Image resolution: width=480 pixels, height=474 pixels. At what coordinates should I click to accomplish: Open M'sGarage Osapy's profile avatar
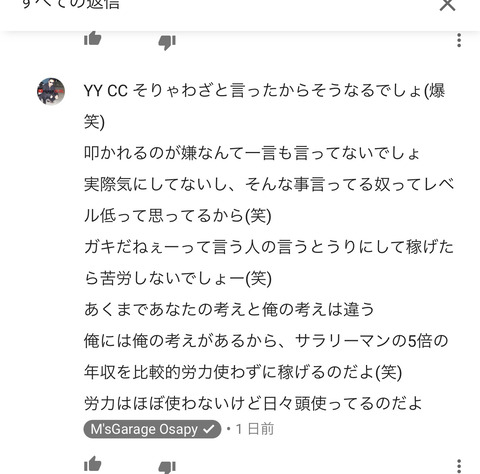[x=51, y=91]
